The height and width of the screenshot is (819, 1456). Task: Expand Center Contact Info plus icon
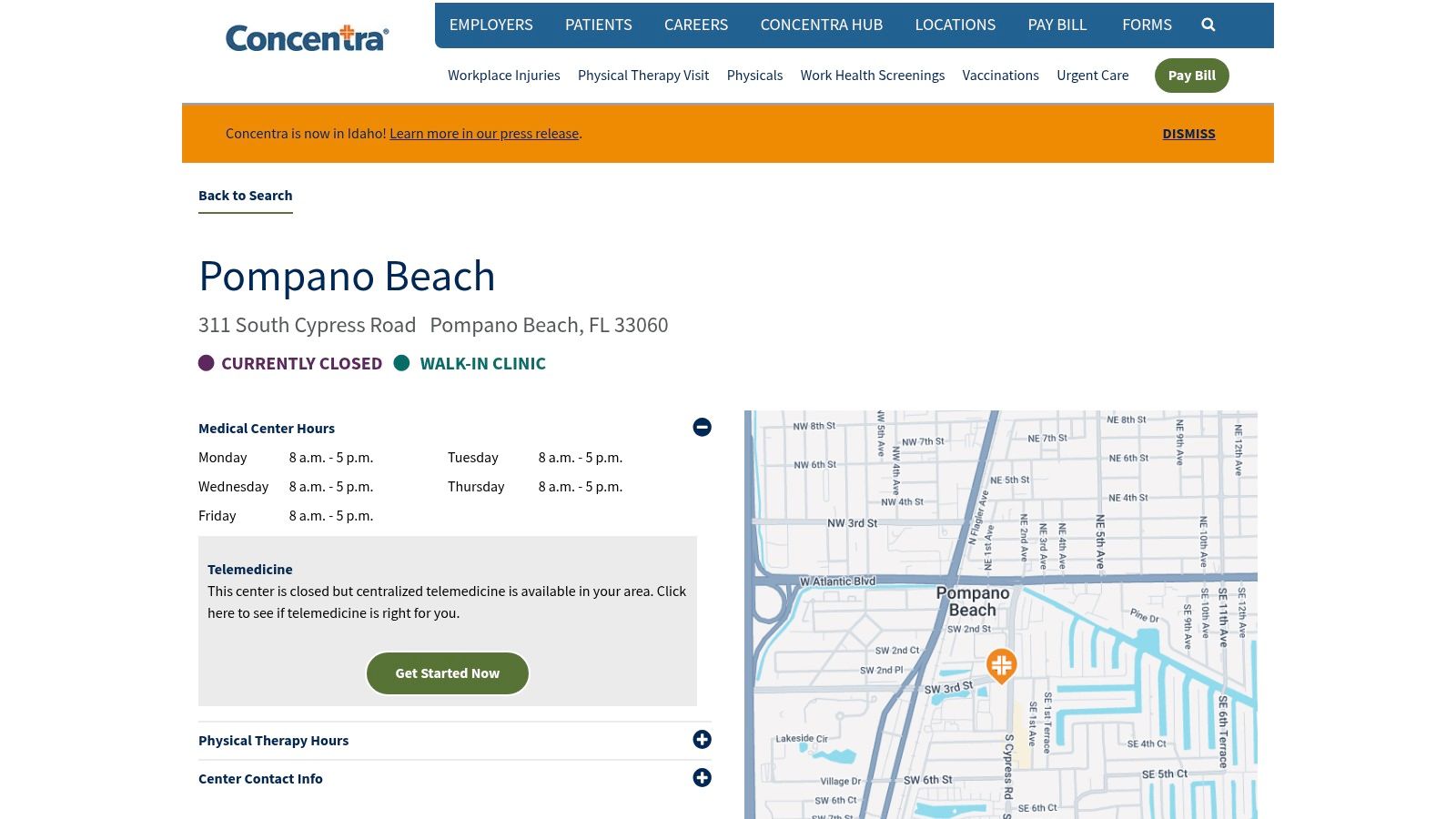point(702,778)
